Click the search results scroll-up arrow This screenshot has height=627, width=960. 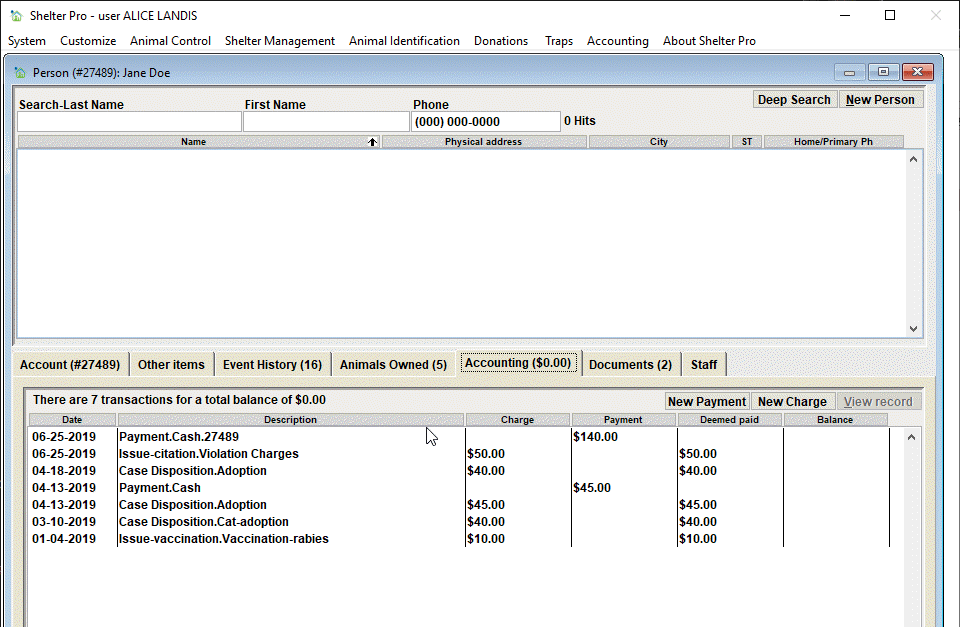coord(913,159)
